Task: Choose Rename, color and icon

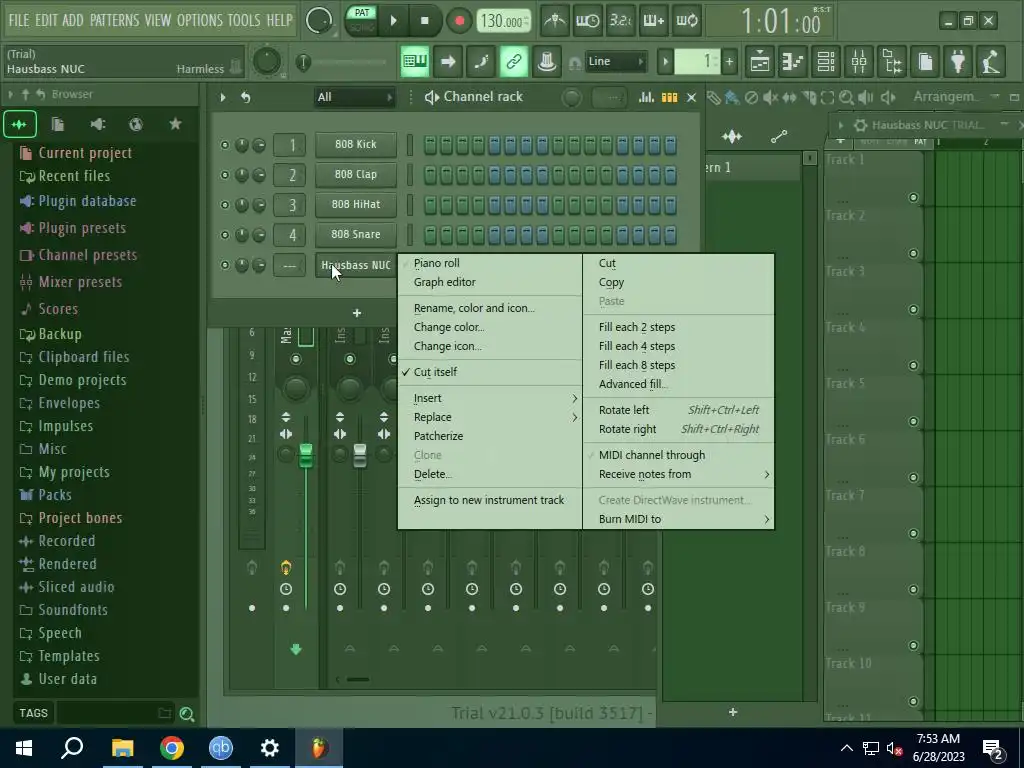Action: coord(474,308)
